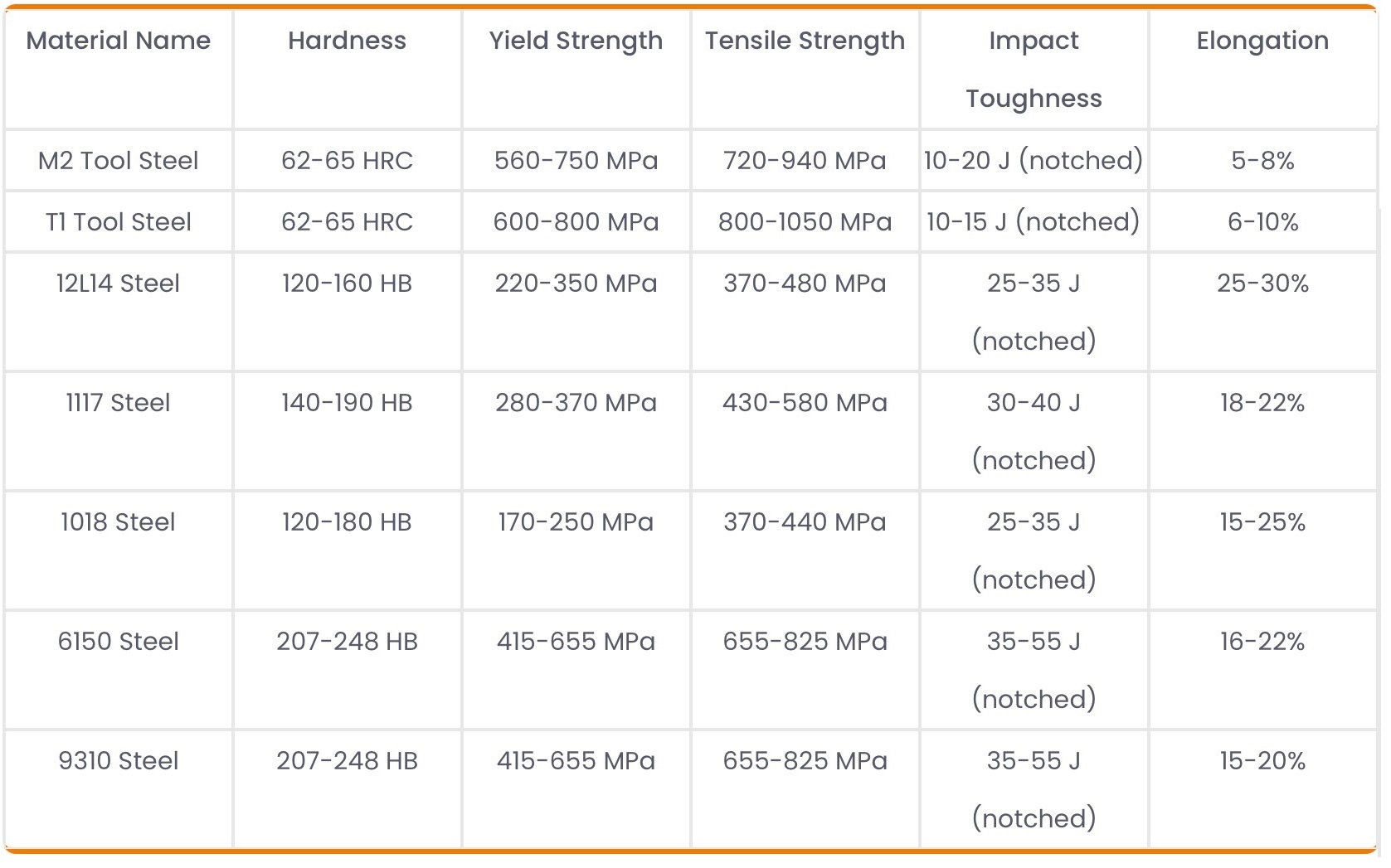Click the Impact Toughness header cell
Image resolution: width=1391 pixels, height=868 pixels.
1034,69
